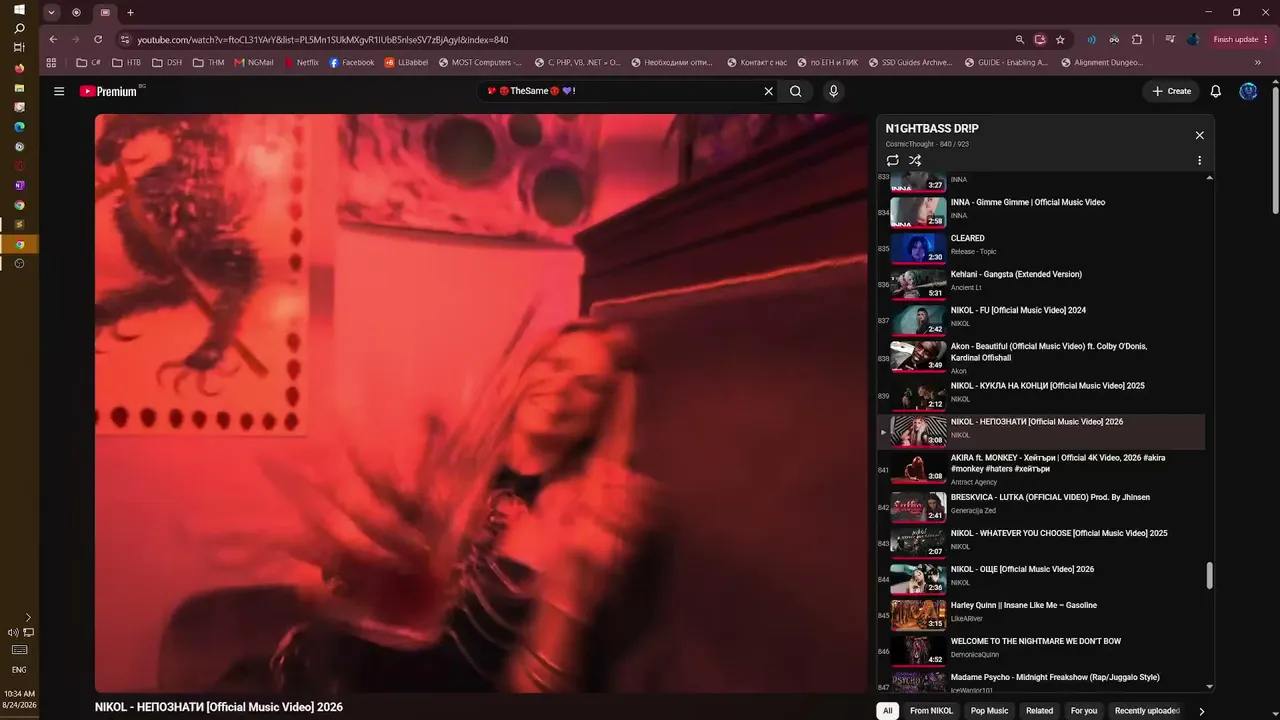Select the Recently uploaded filter chip

(x=1147, y=711)
